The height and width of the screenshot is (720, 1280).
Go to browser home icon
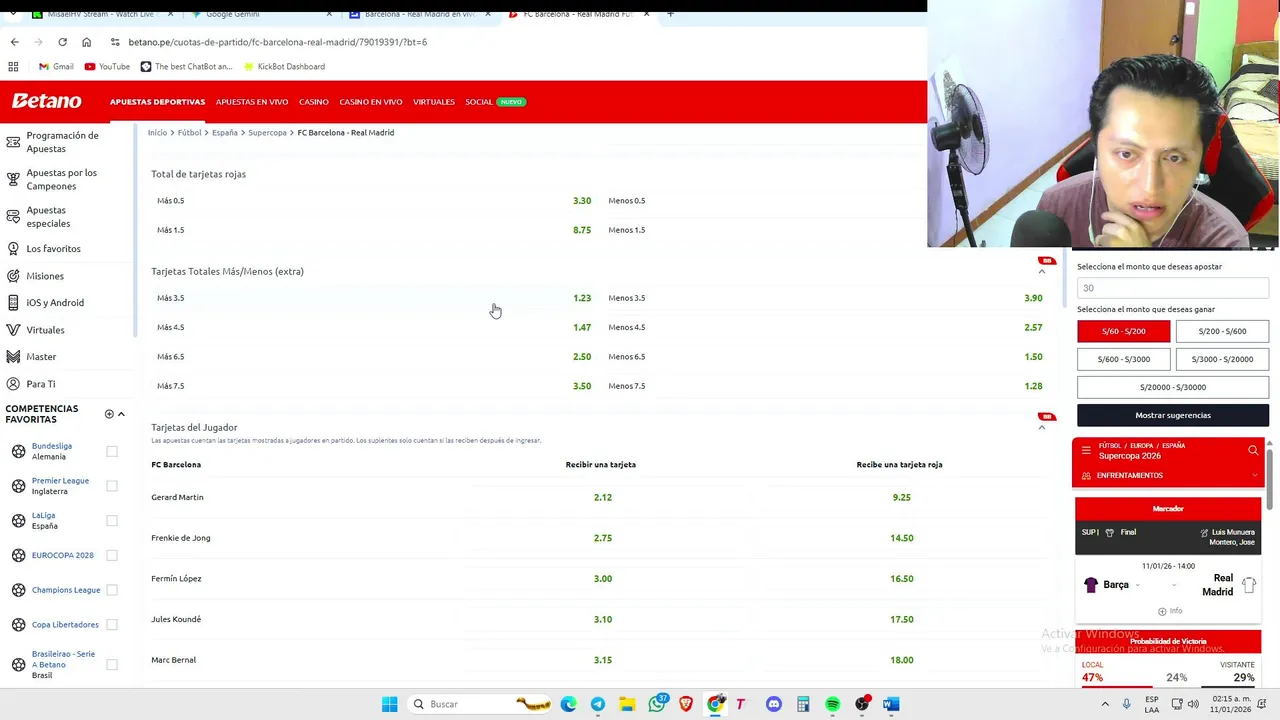point(86,42)
